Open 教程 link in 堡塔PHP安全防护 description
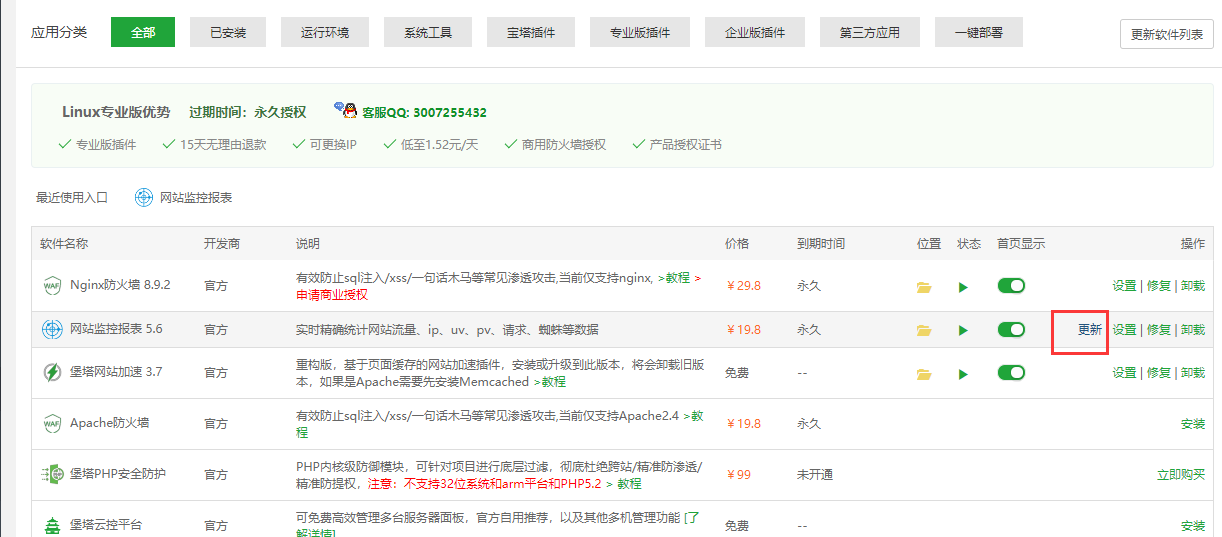This screenshot has height=537, width=1222. (629, 484)
